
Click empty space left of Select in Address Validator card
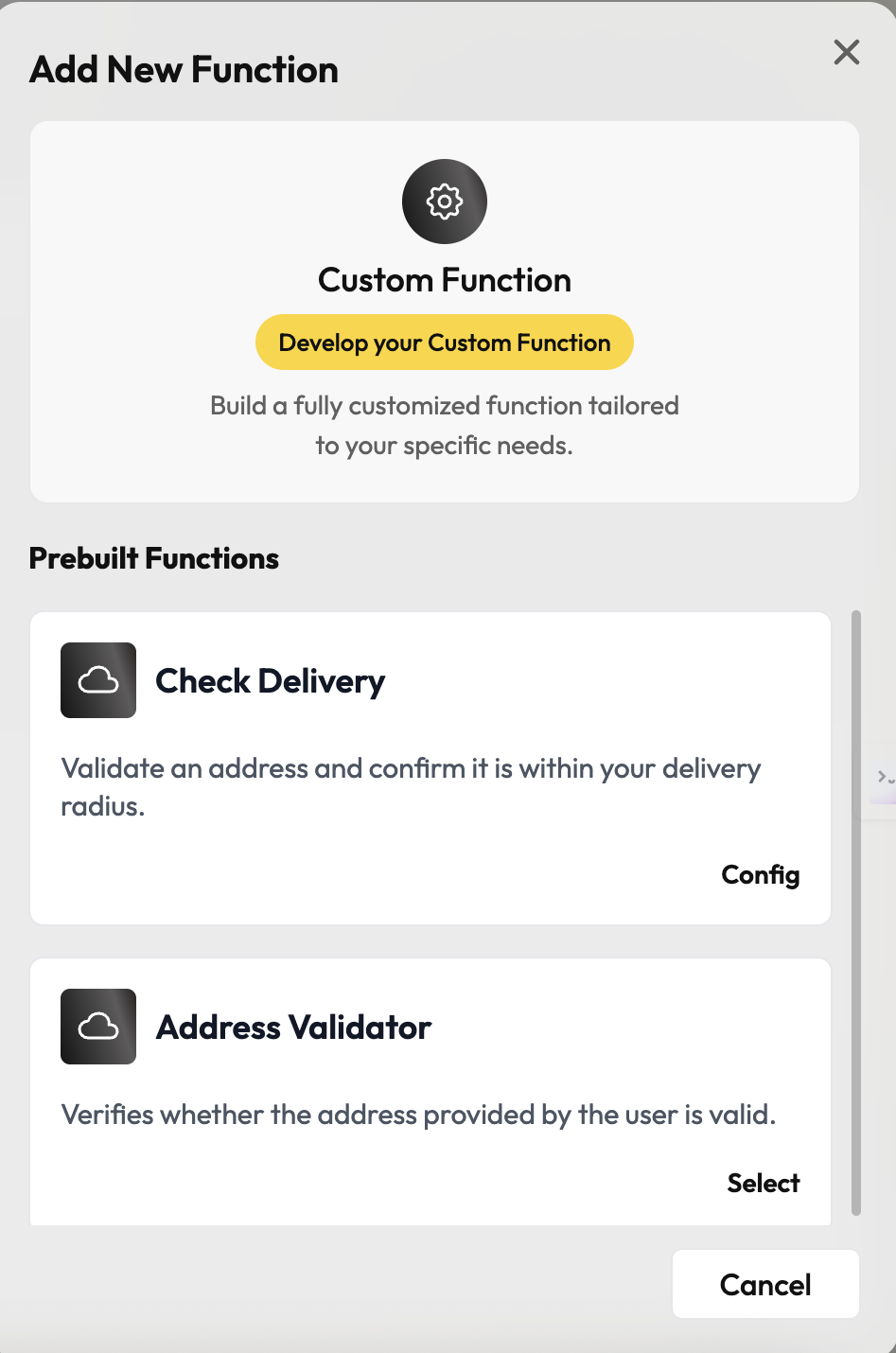point(378,1183)
